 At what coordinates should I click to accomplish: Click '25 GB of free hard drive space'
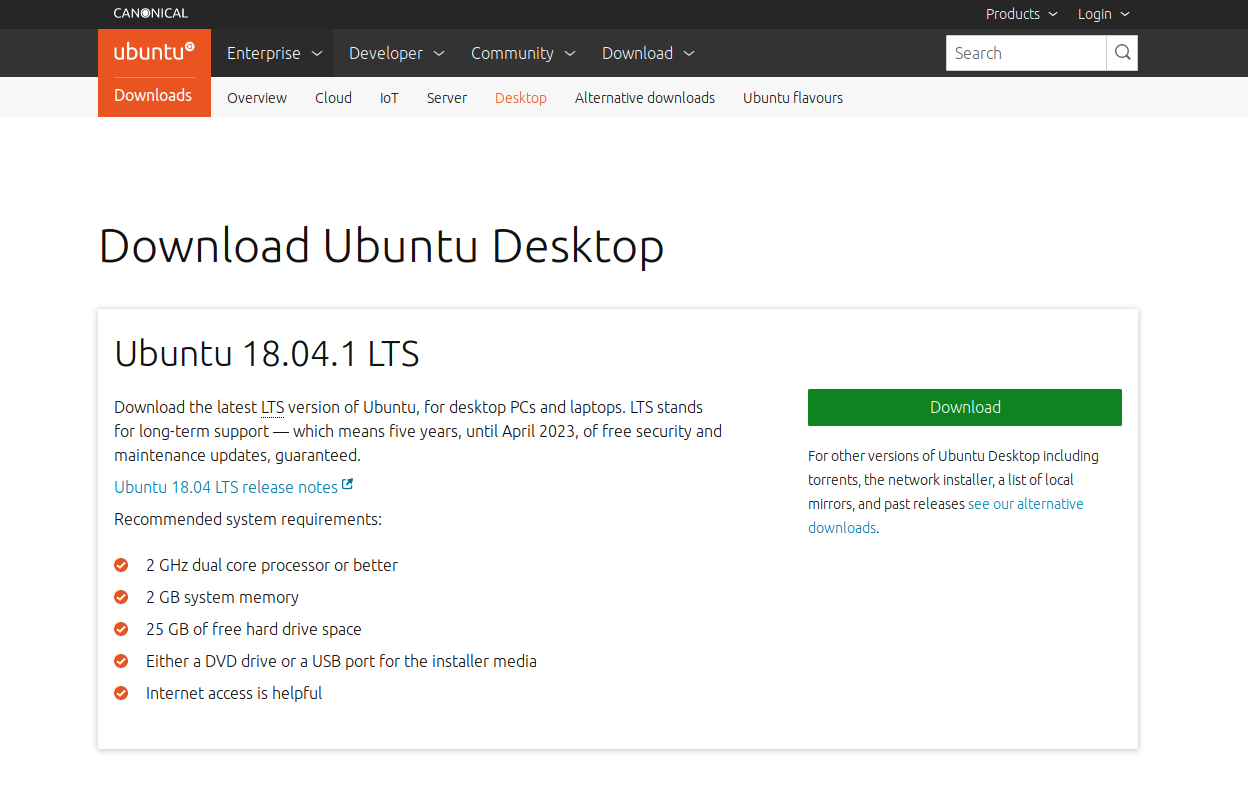tap(254, 629)
